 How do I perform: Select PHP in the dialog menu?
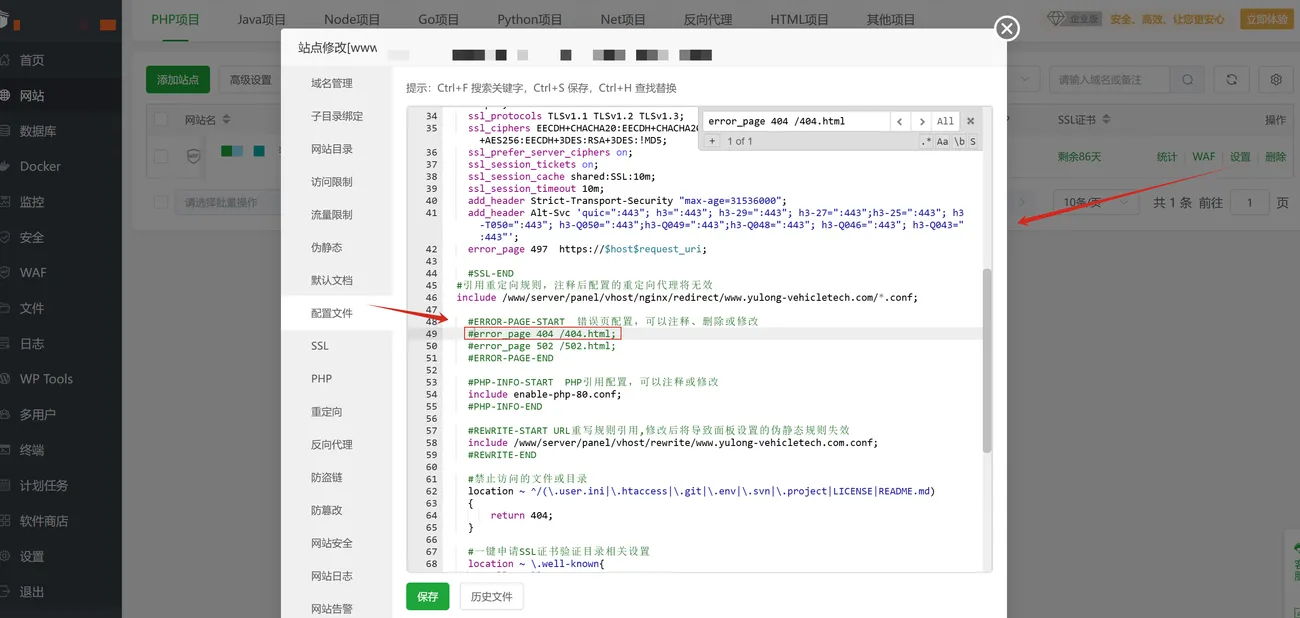(x=322, y=379)
